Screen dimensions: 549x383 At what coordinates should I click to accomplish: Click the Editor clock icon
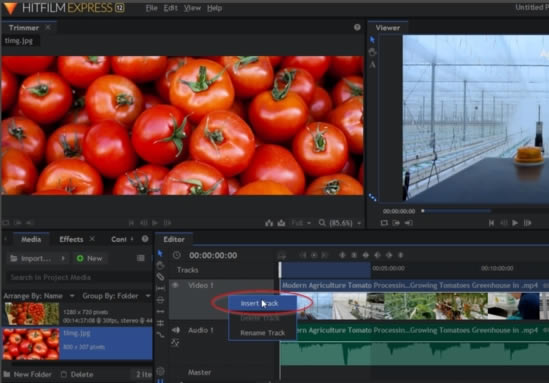[176, 255]
